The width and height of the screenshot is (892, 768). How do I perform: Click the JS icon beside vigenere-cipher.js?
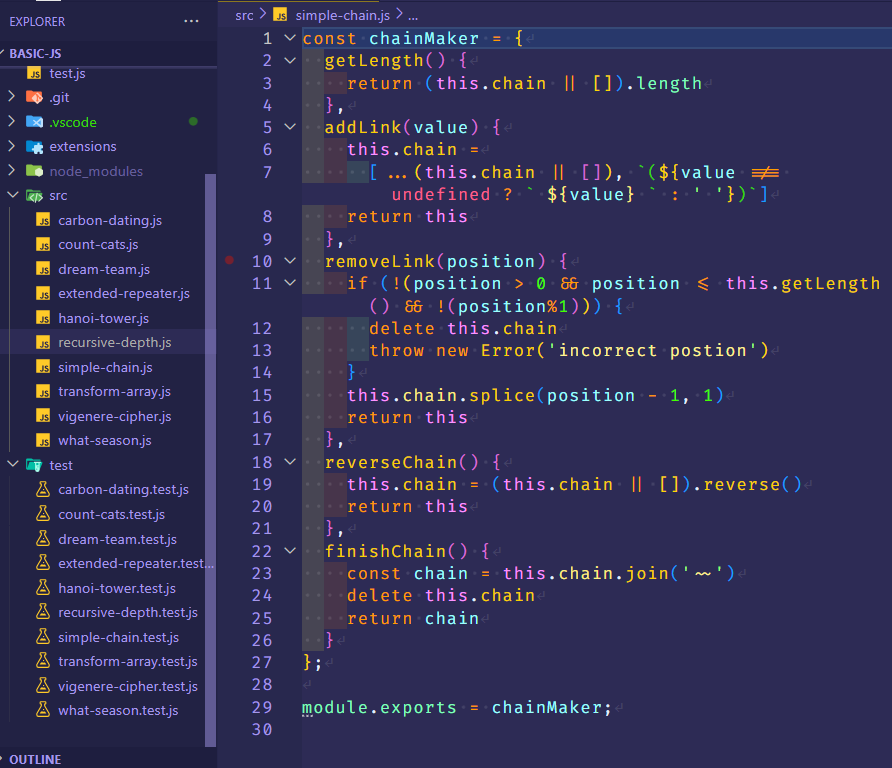point(43,416)
